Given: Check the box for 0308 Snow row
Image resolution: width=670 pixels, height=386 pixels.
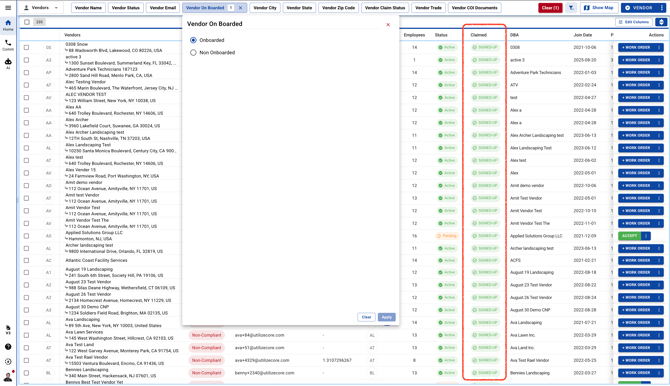Looking at the screenshot, I should point(26,47).
